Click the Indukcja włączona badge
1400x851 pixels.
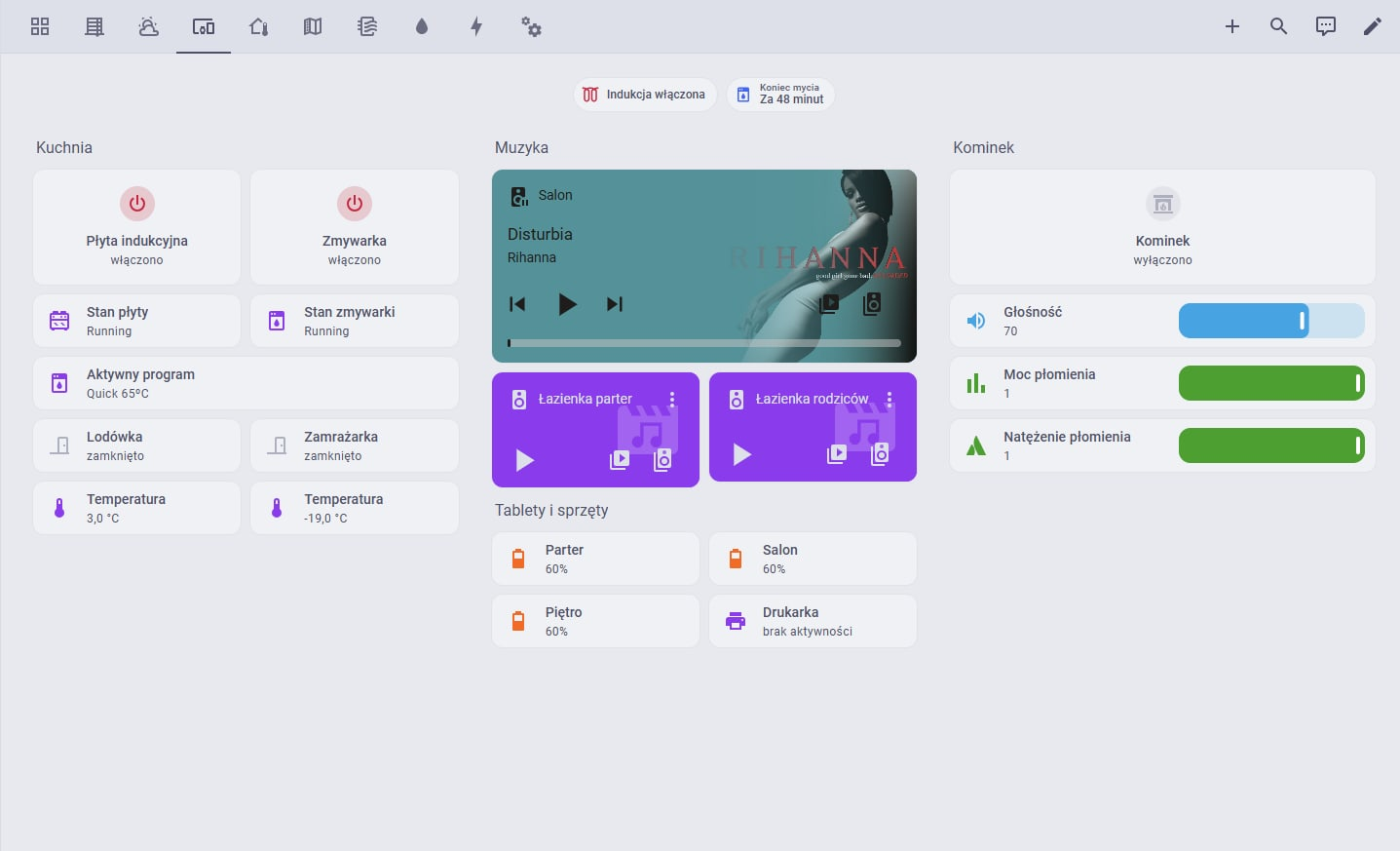(645, 95)
